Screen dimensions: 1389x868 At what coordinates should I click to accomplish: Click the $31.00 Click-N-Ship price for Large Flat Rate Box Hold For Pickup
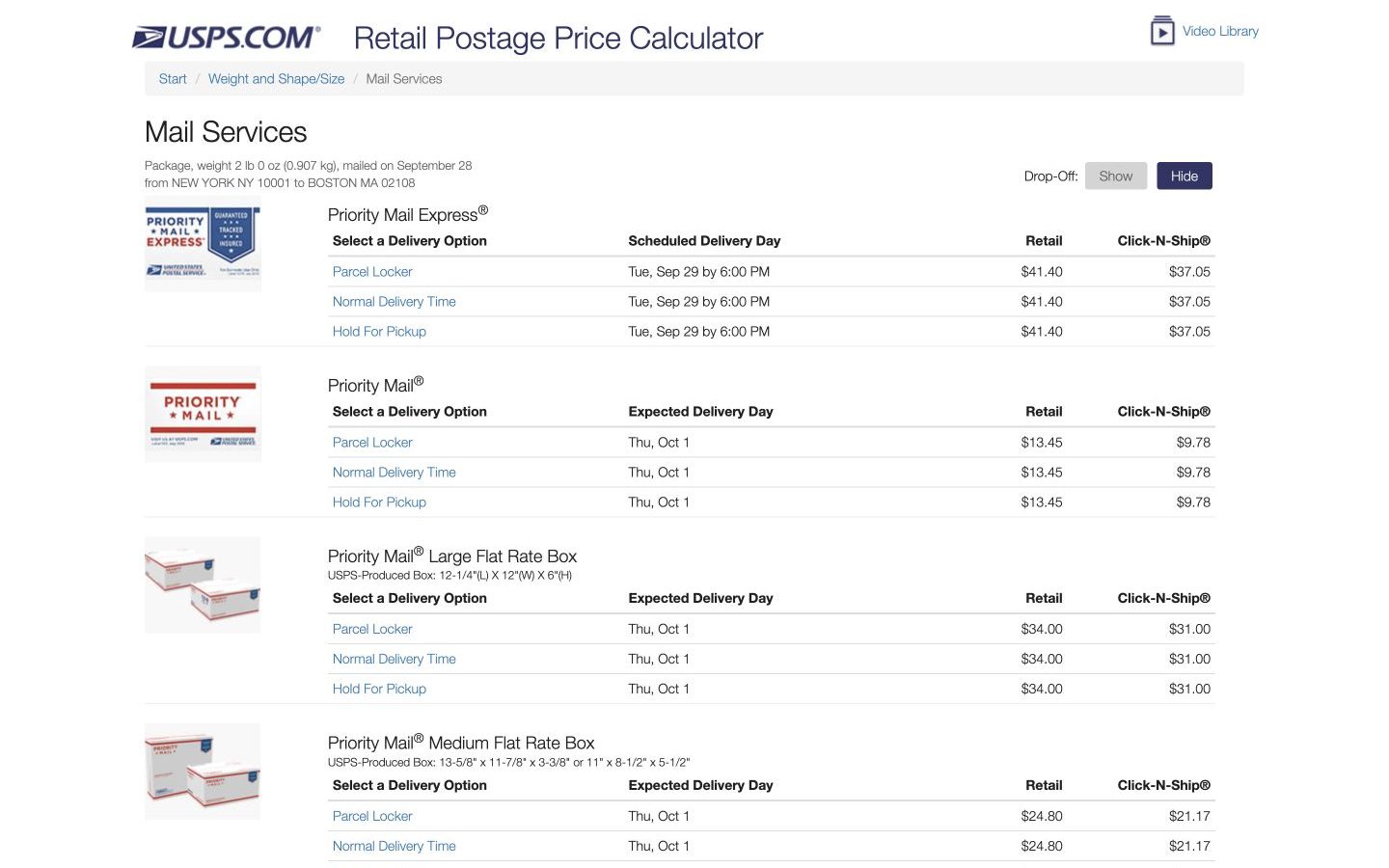point(1189,689)
